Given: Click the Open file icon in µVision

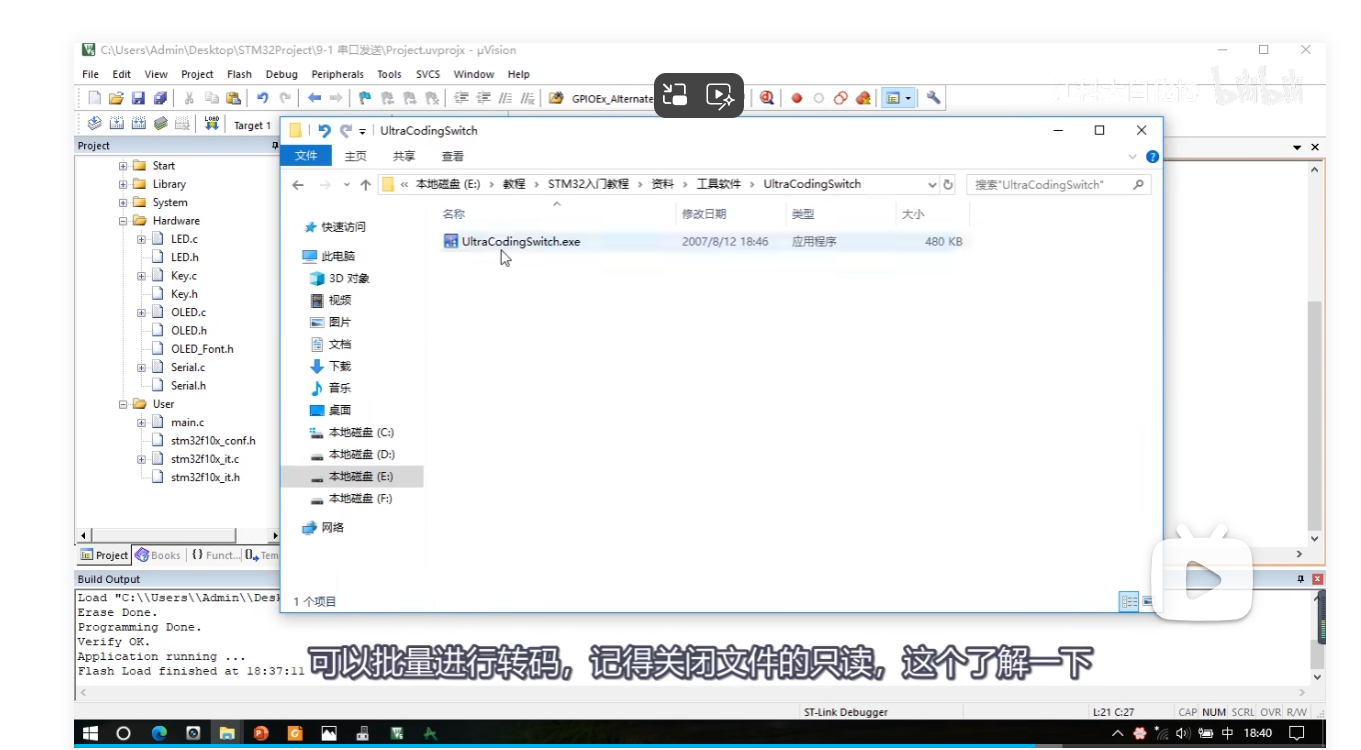Looking at the screenshot, I should 116,98.
